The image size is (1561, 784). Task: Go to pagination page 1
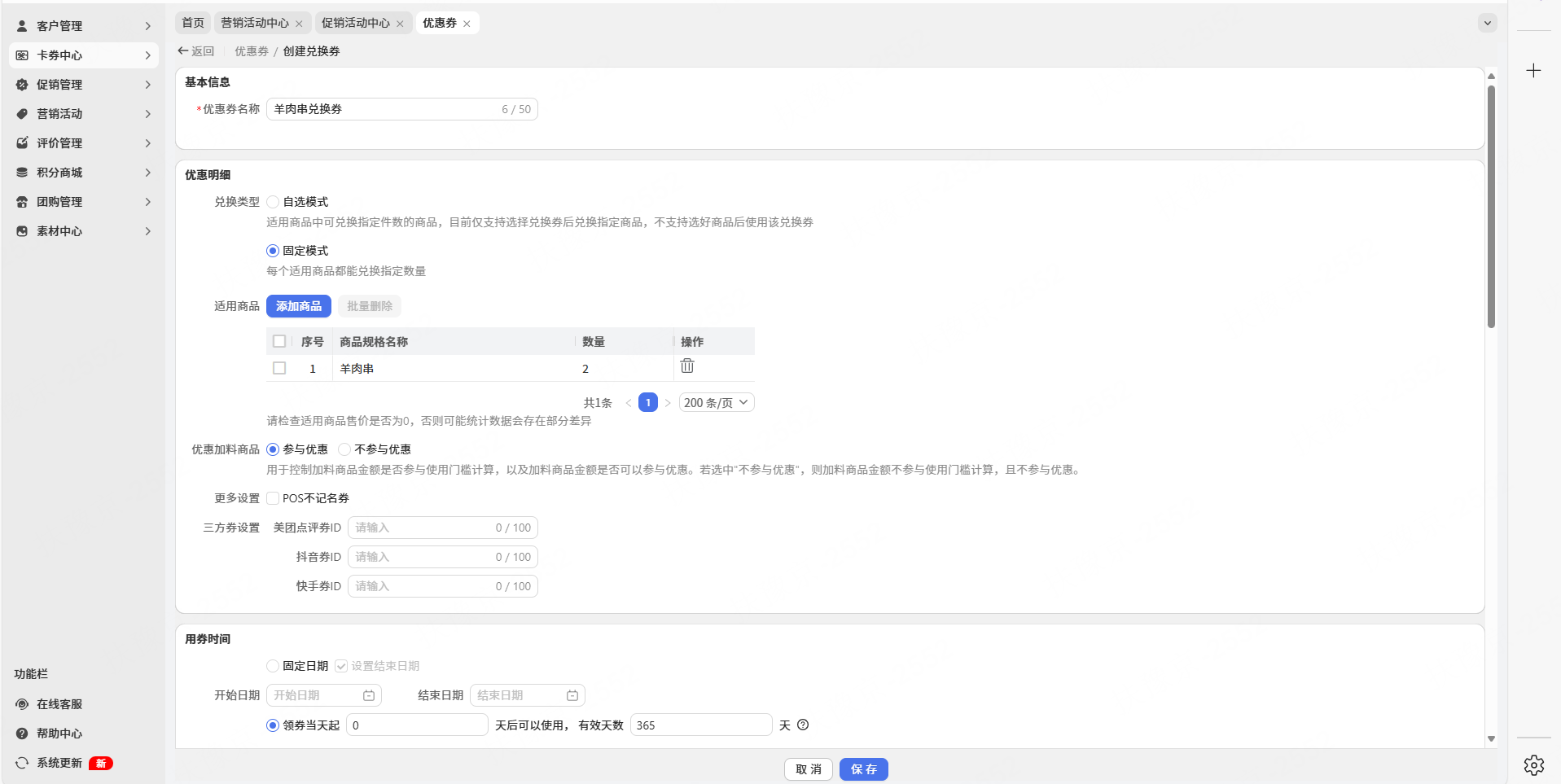tap(648, 403)
